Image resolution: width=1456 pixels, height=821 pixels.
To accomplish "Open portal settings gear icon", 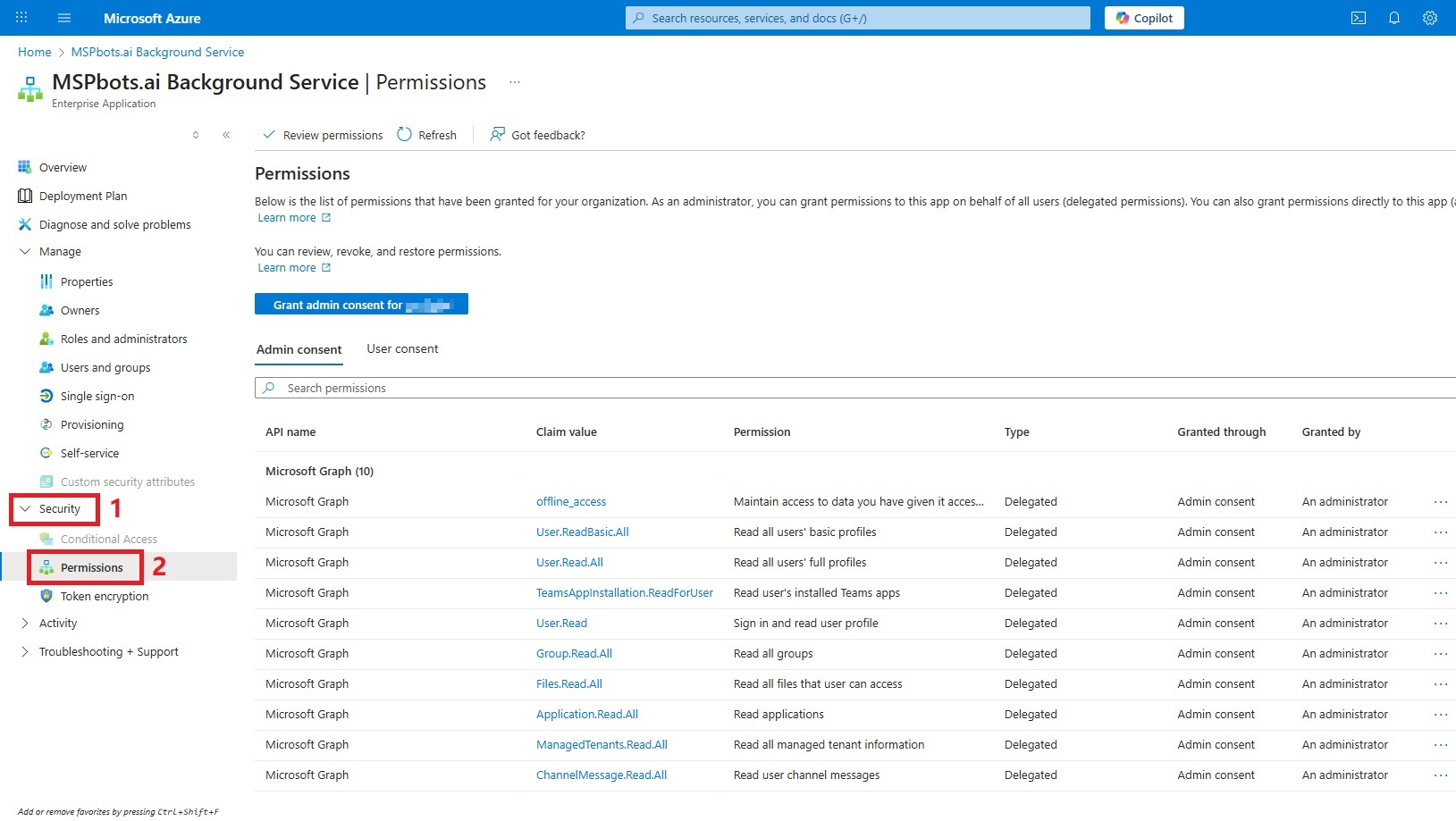I will tap(1429, 18).
